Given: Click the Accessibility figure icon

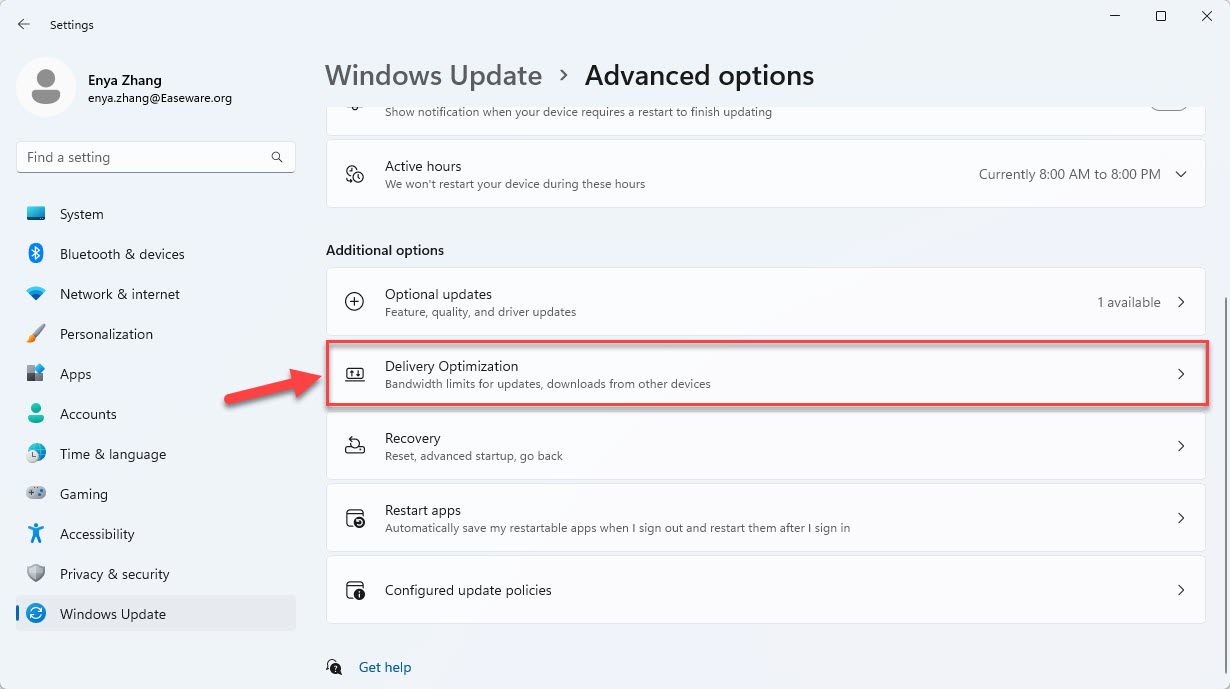Looking at the screenshot, I should coord(36,534).
